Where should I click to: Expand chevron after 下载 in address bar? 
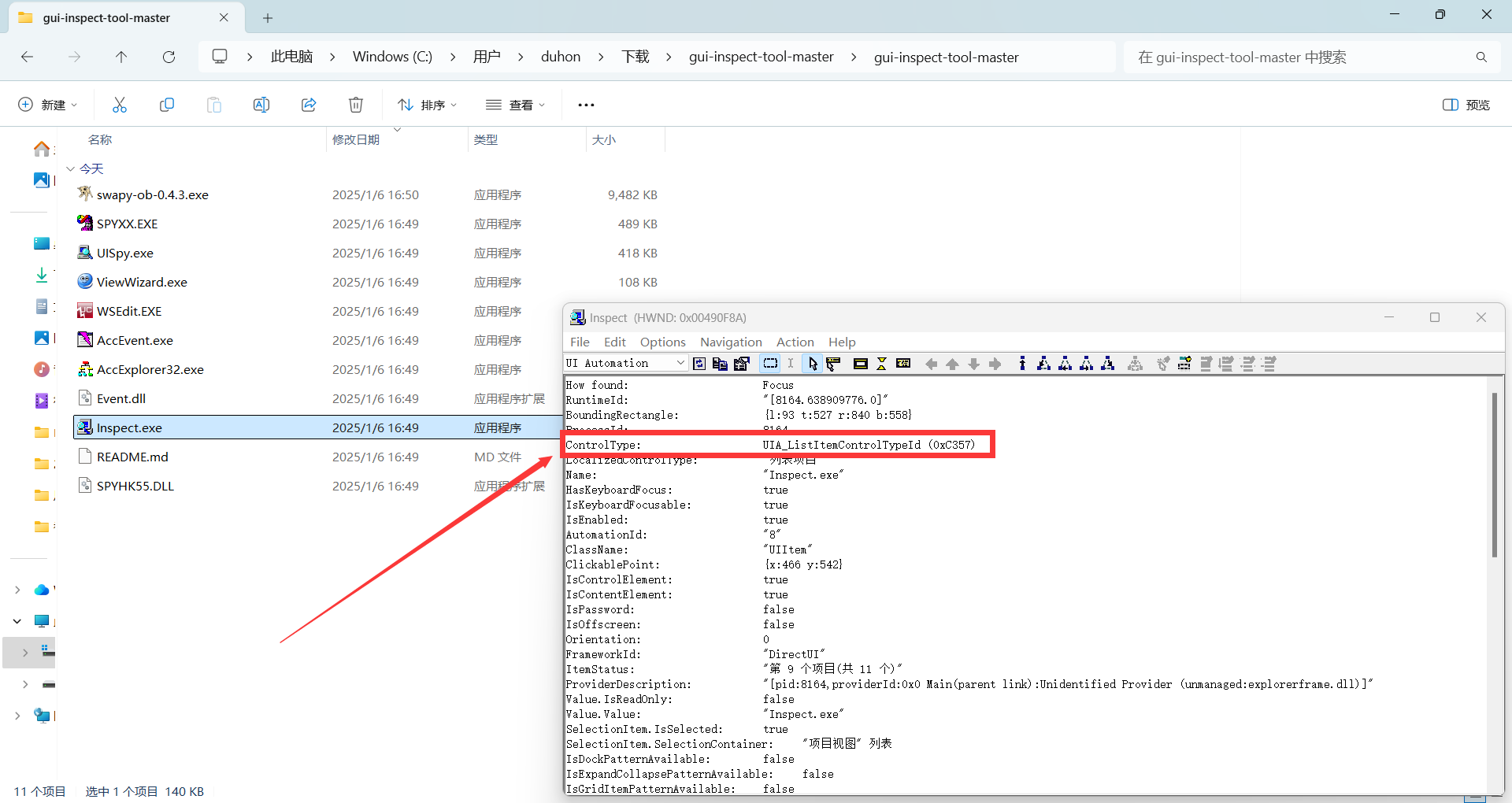point(669,57)
